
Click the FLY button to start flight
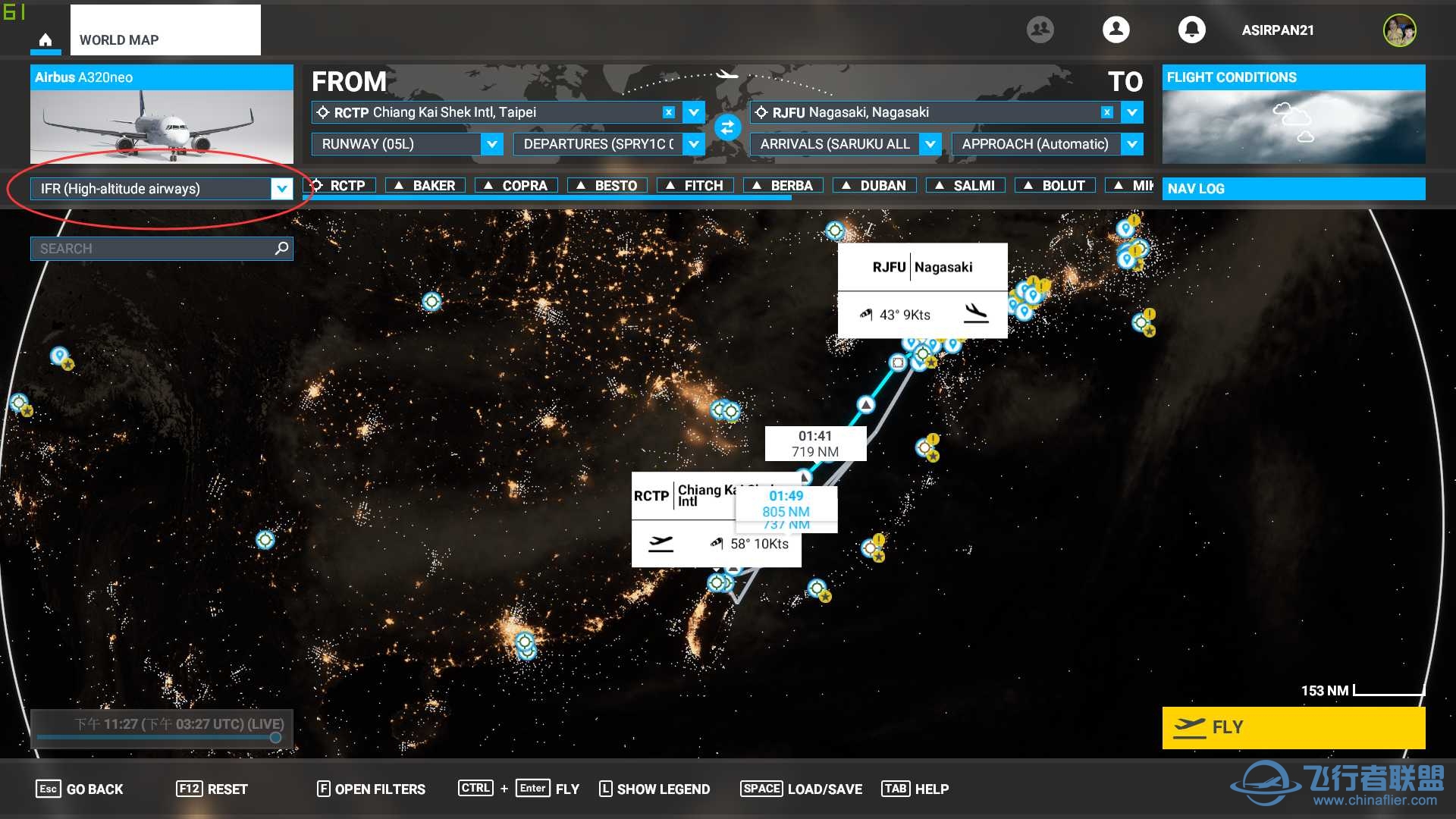click(x=1296, y=726)
